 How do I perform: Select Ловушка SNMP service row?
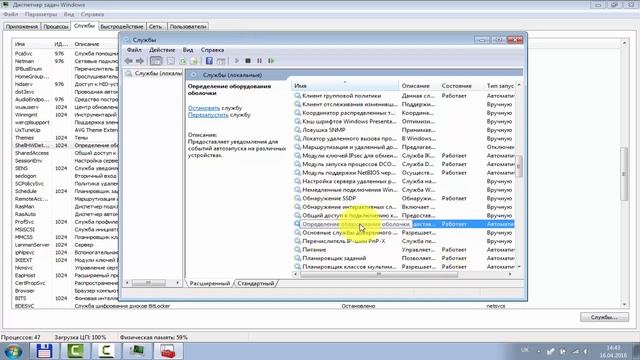[404, 130]
